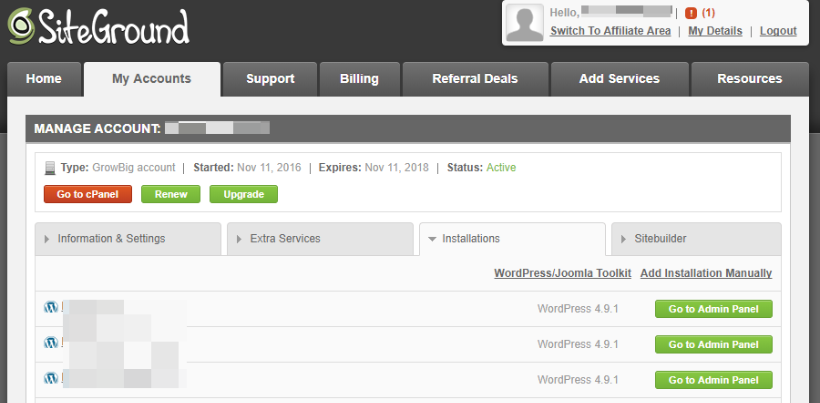Click the start date Nov 11, 2016
Screen dimensions: 820x403
[269, 168]
